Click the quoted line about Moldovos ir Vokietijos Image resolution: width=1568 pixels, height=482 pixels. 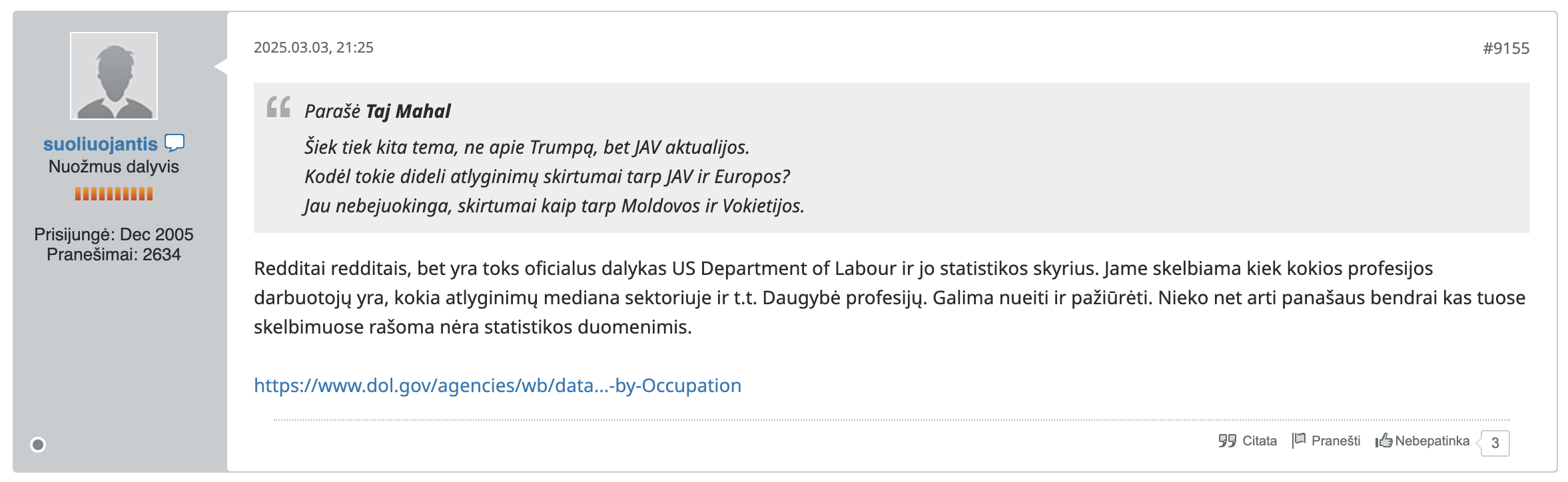[x=554, y=206]
